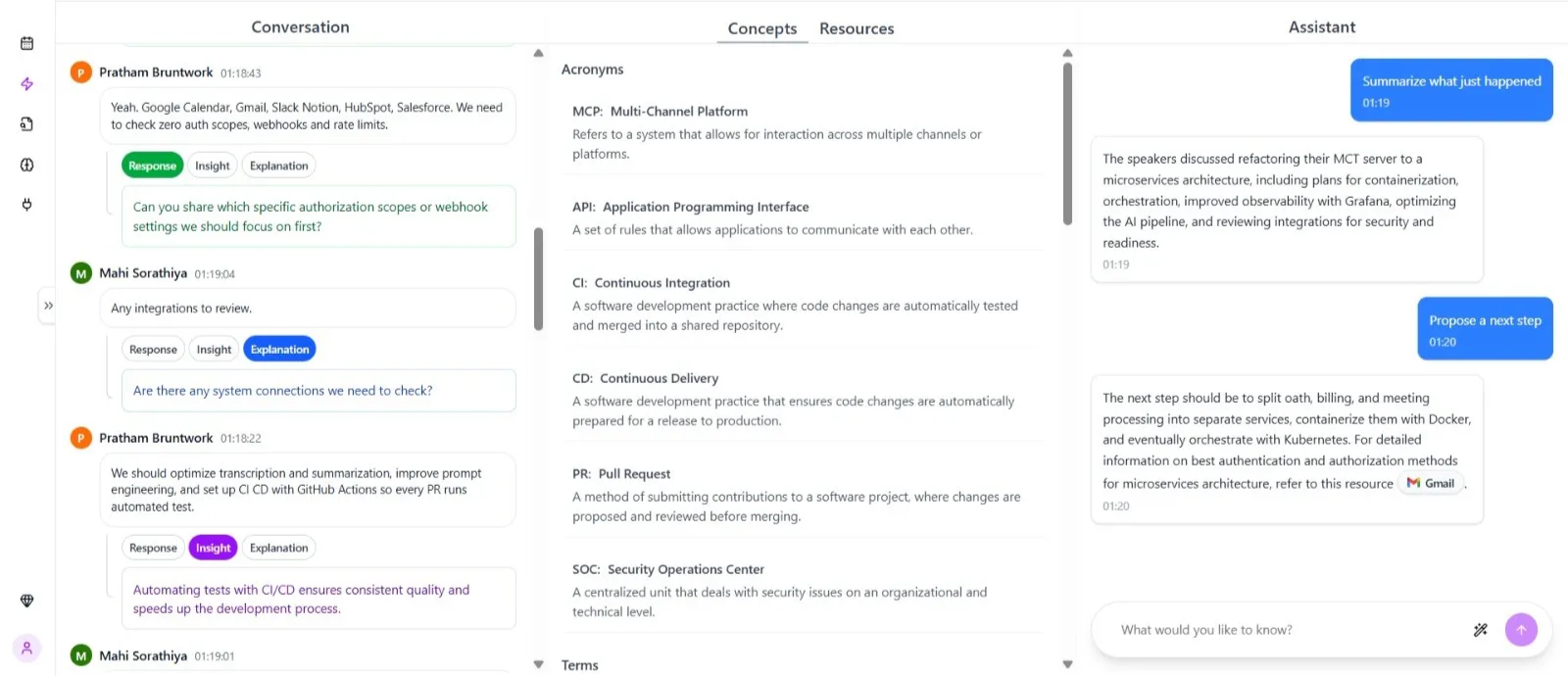Screen dimensions: 1568x676
Task: Click the magic wand icon in the chat input
Action: [x=1479, y=630]
